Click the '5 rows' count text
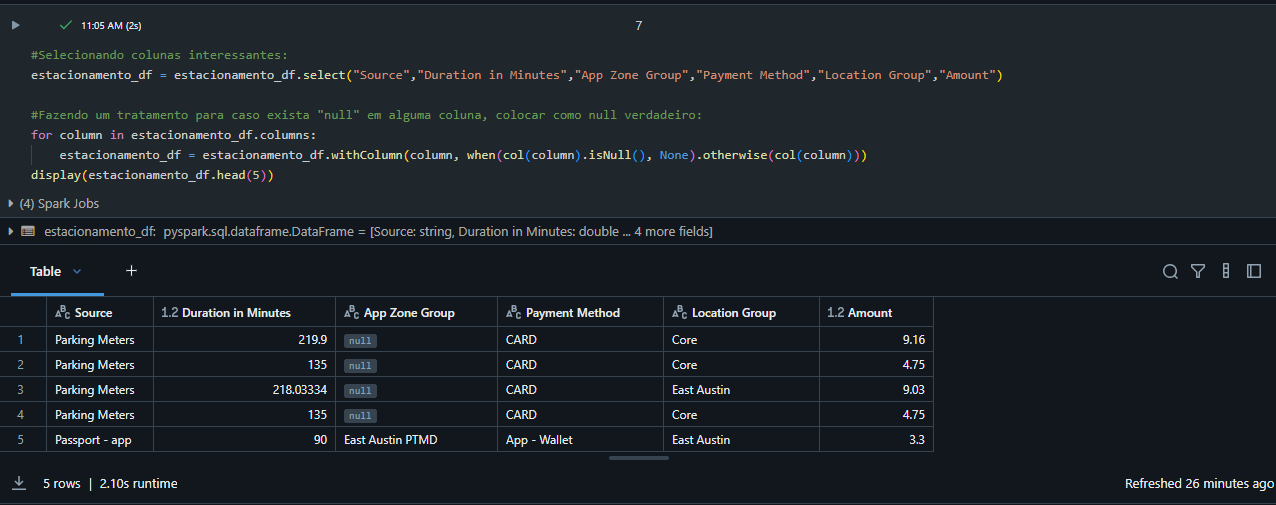Viewport: 1276px width, 505px height. (x=62, y=483)
